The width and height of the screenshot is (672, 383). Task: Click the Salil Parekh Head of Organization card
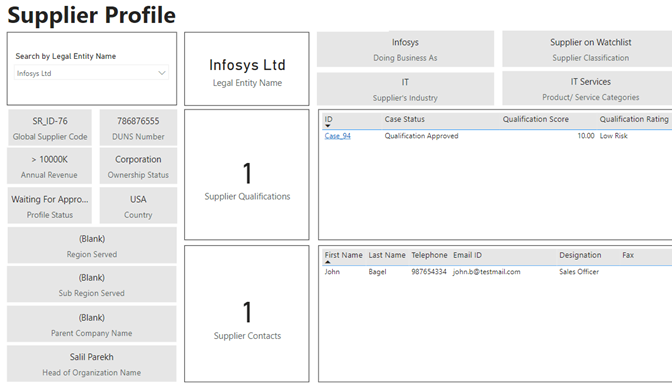[x=92, y=364]
